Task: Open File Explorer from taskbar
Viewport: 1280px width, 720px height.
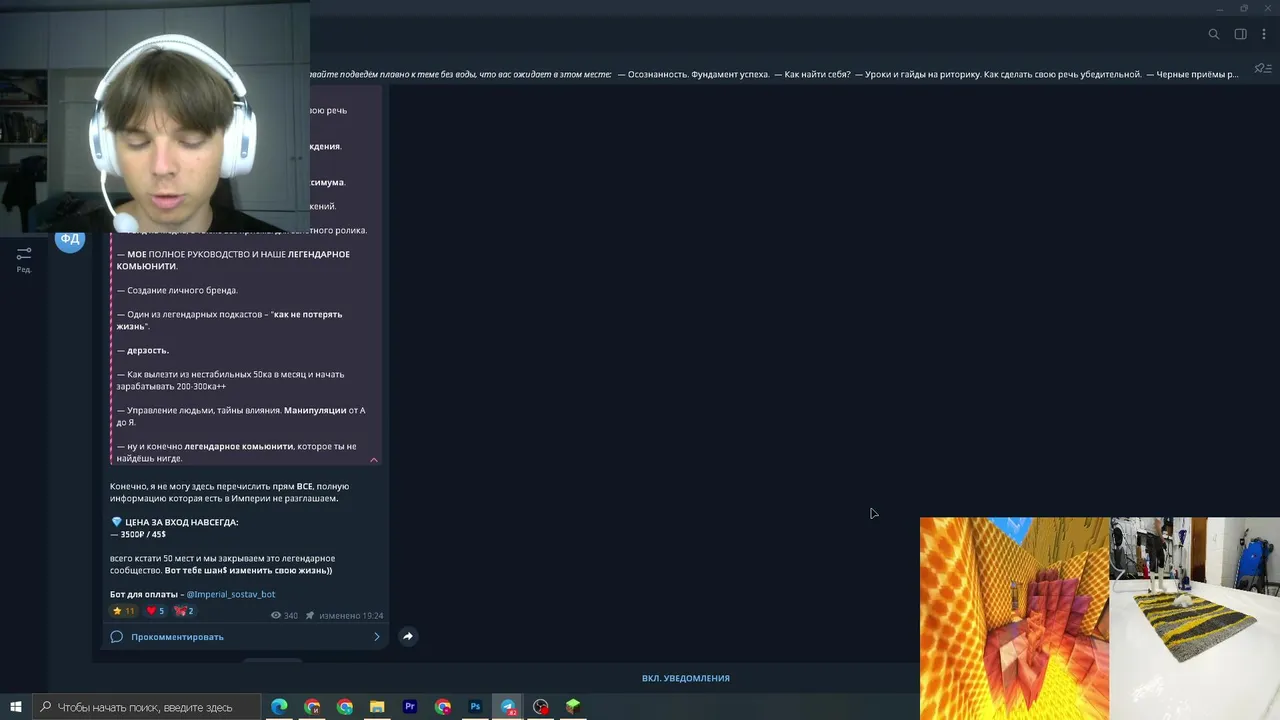Action: click(377, 707)
